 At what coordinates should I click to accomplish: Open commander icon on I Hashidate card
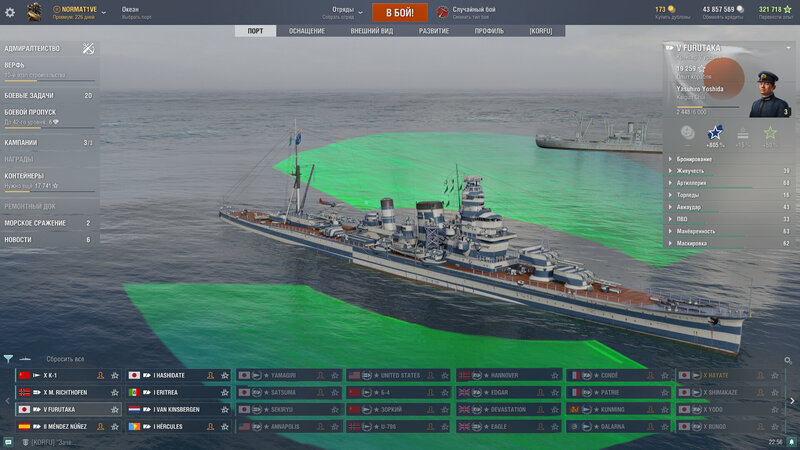pyautogui.click(x=210, y=376)
